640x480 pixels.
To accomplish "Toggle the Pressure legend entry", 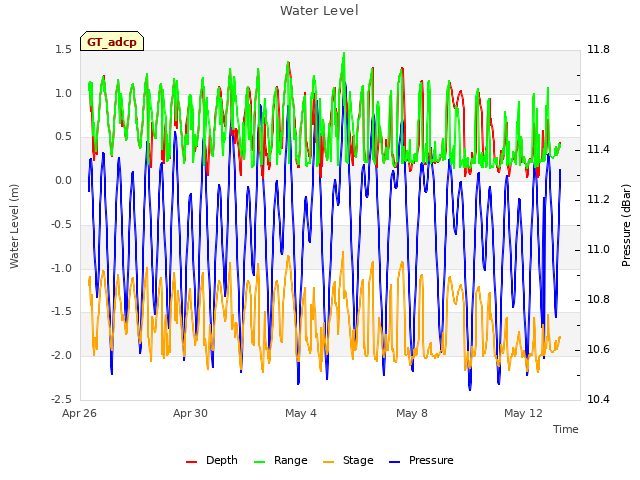I will click(421, 460).
